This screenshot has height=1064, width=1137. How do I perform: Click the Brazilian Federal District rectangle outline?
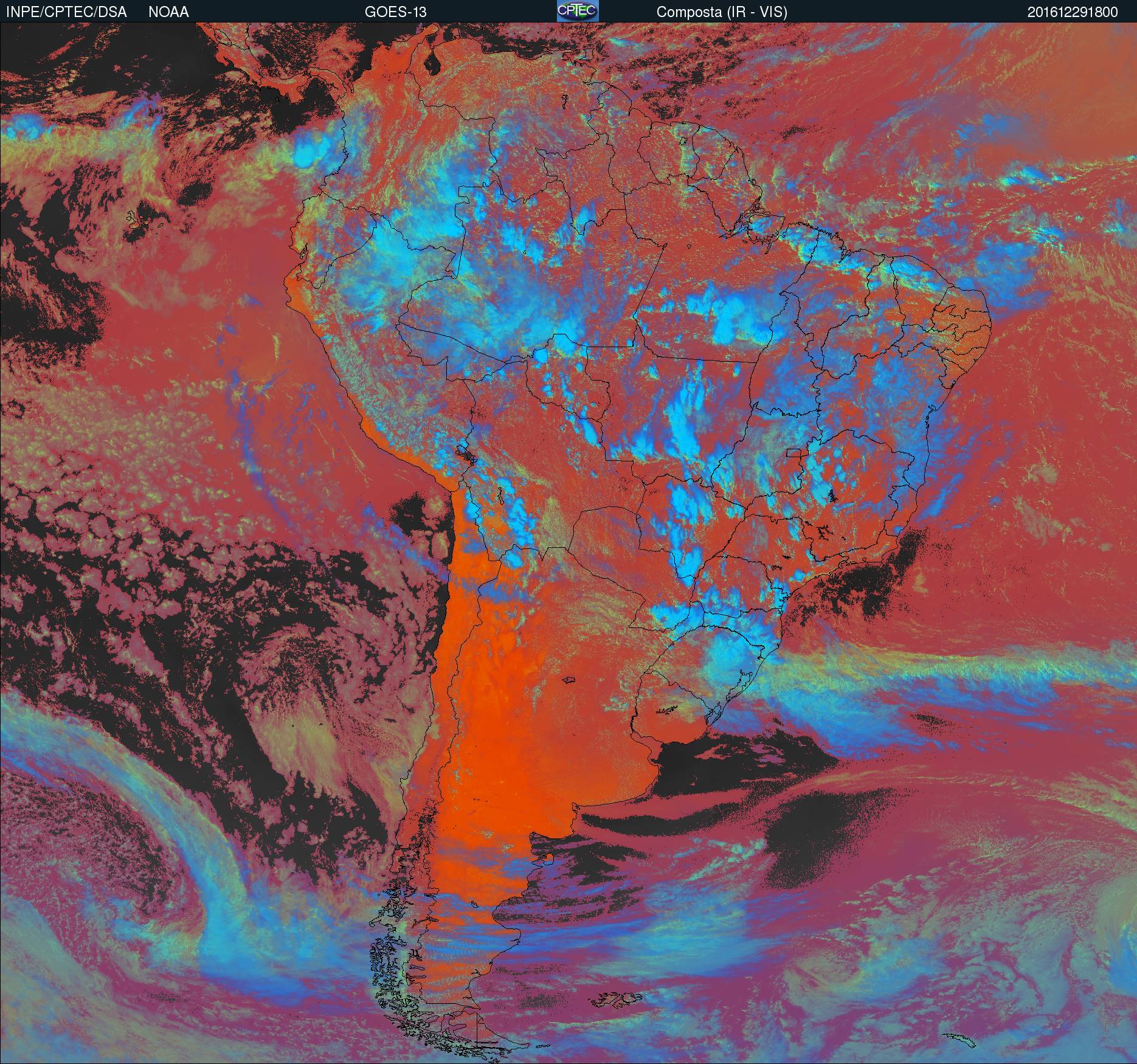[x=793, y=452]
